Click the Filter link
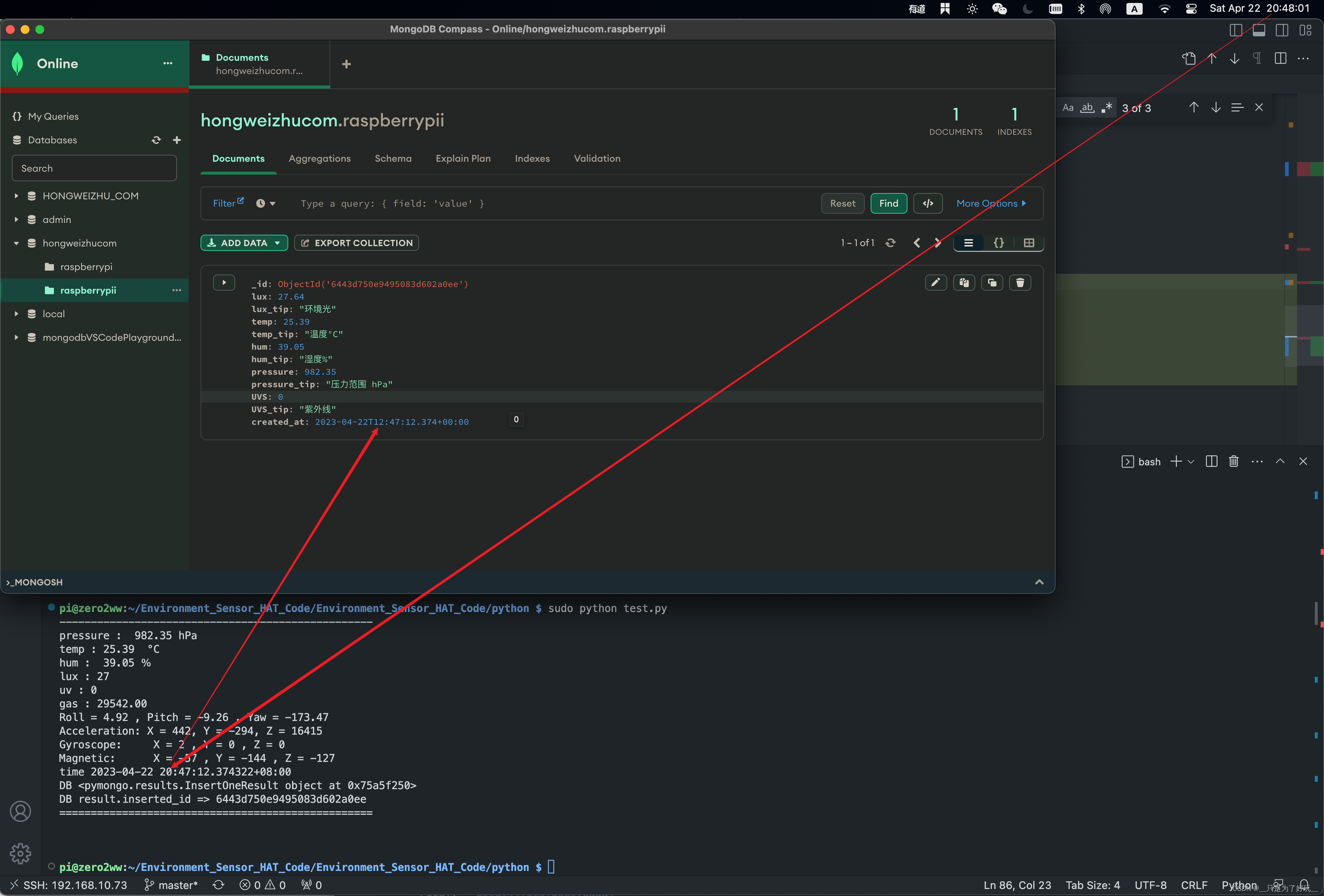 pyautogui.click(x=228, y=203)
